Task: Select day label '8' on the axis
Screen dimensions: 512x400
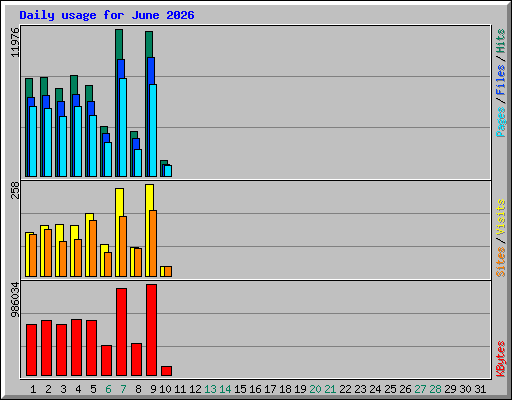Action: click(x=138, y=389)
